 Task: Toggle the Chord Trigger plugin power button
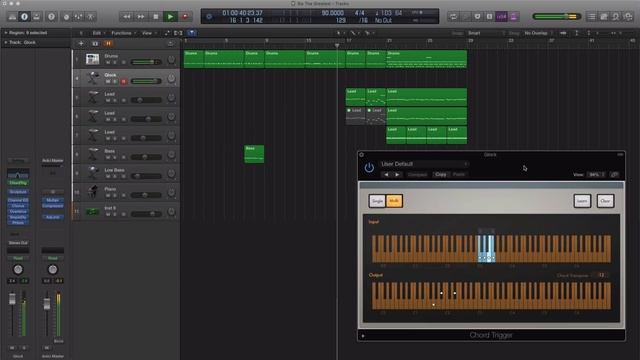(x=369, y=168)
